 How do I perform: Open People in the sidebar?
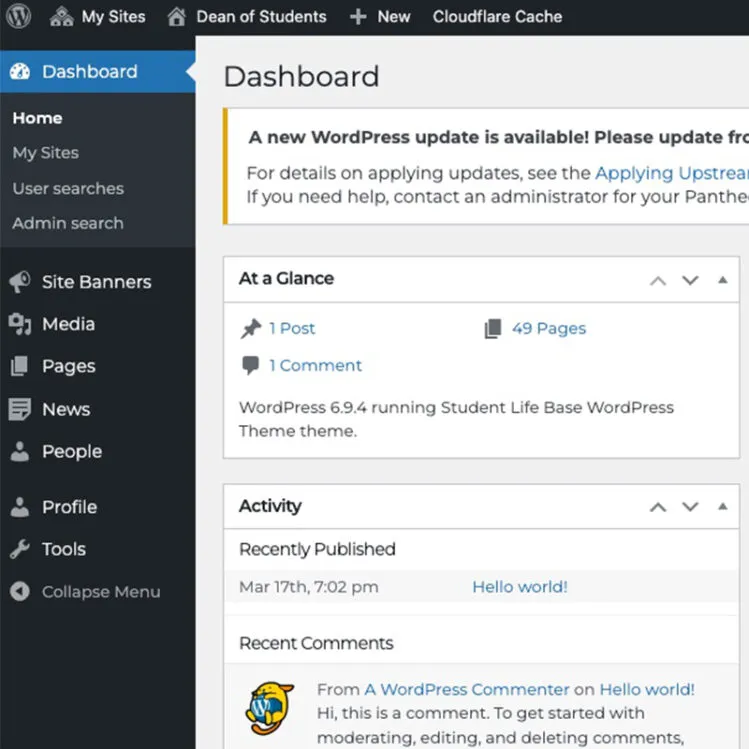tap(72, 451)
